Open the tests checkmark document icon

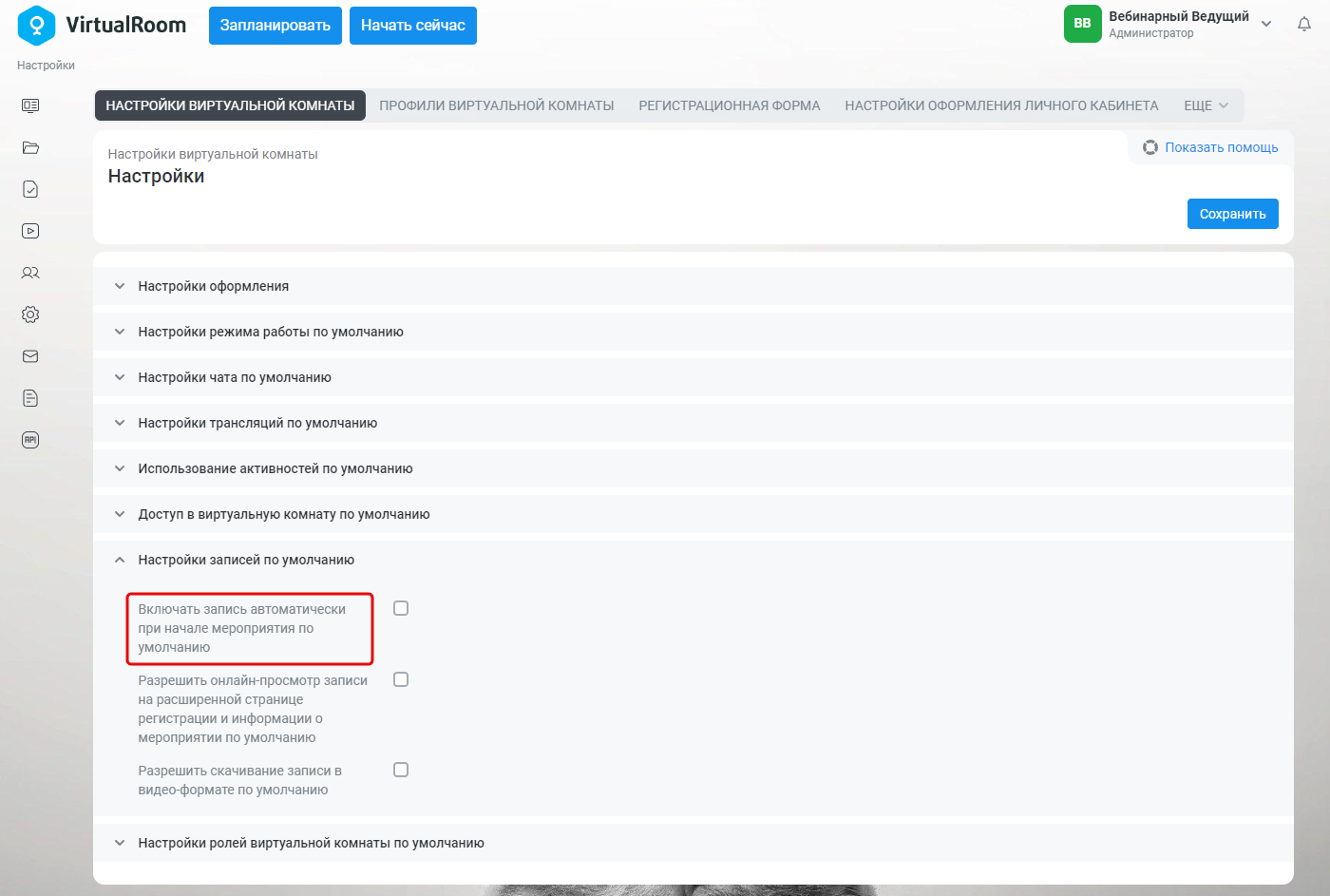(x=30, y=189)
